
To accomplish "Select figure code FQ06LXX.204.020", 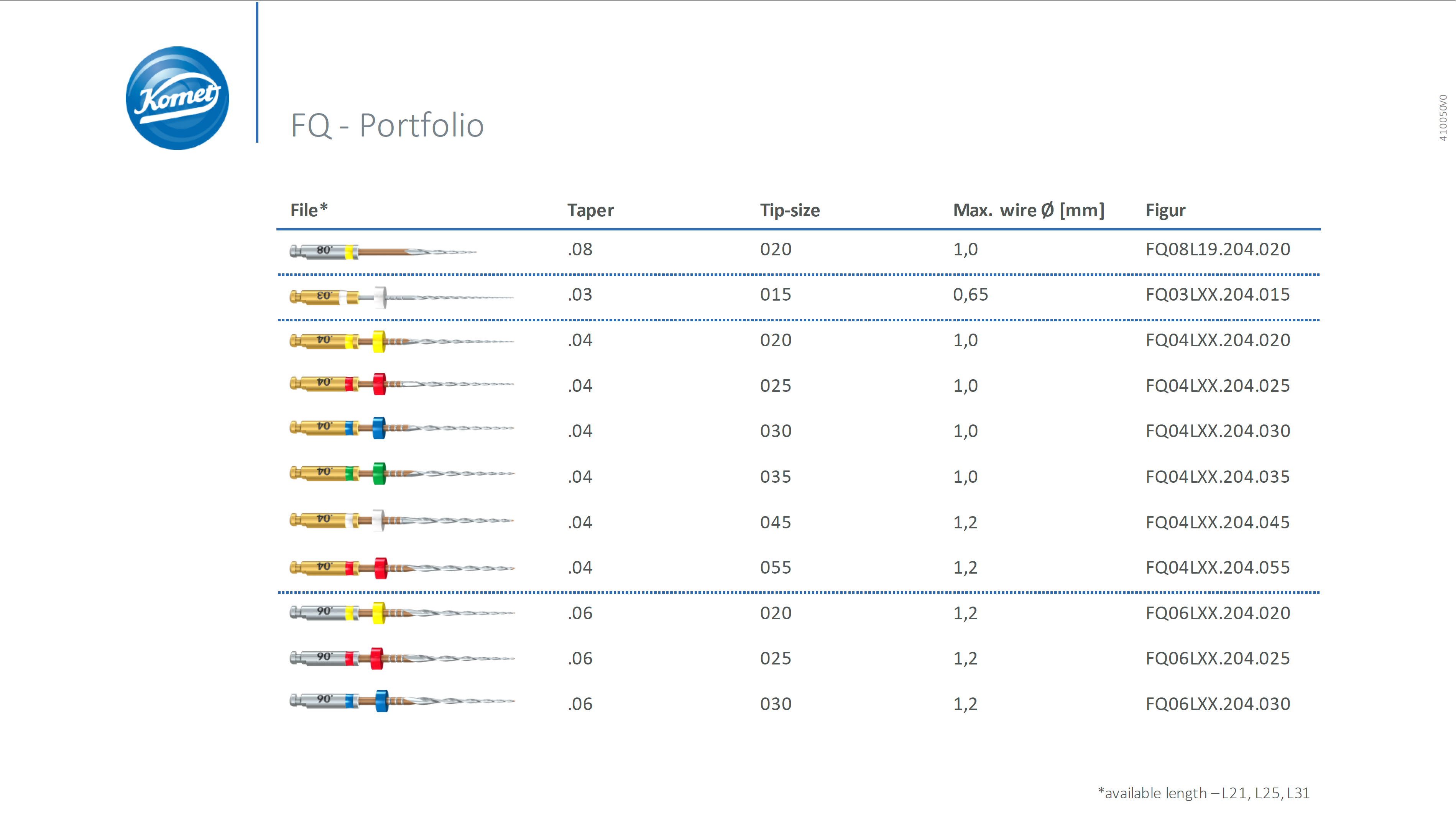I will [x=1218, y=613].
